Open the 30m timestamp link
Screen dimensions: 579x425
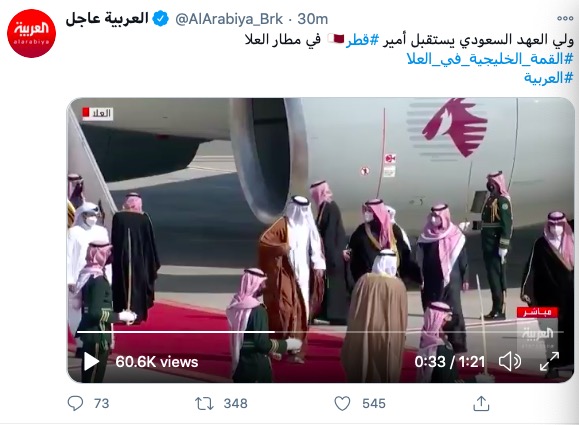click(313, 19)
